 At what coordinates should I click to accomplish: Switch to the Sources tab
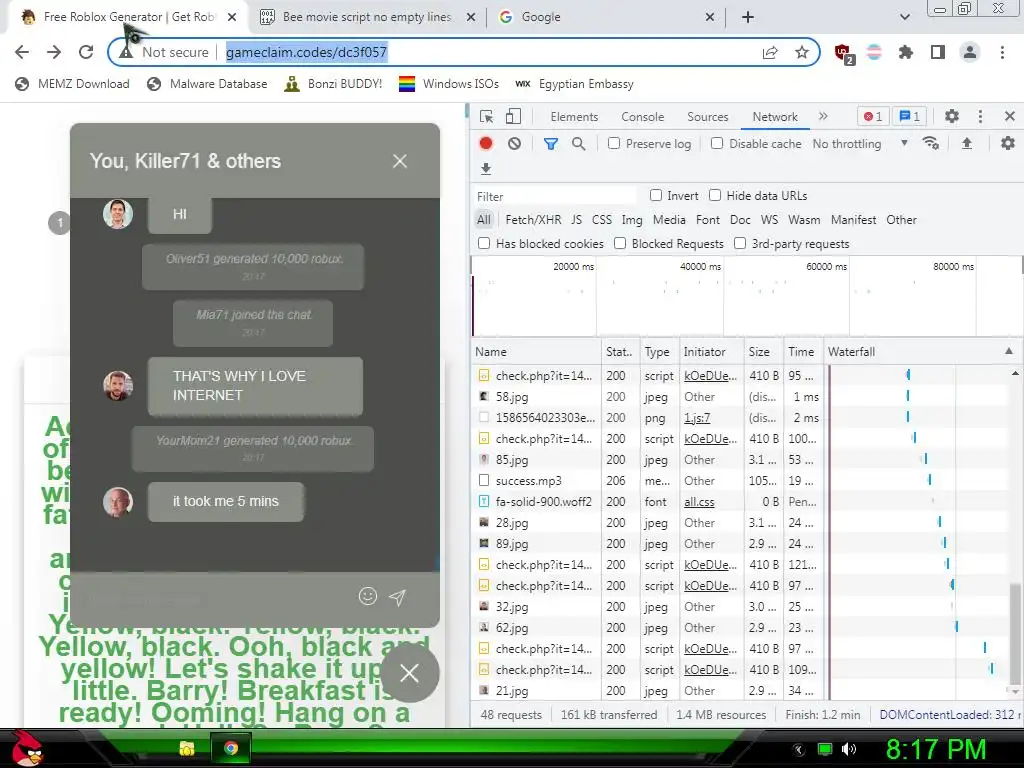click(707, 117)
